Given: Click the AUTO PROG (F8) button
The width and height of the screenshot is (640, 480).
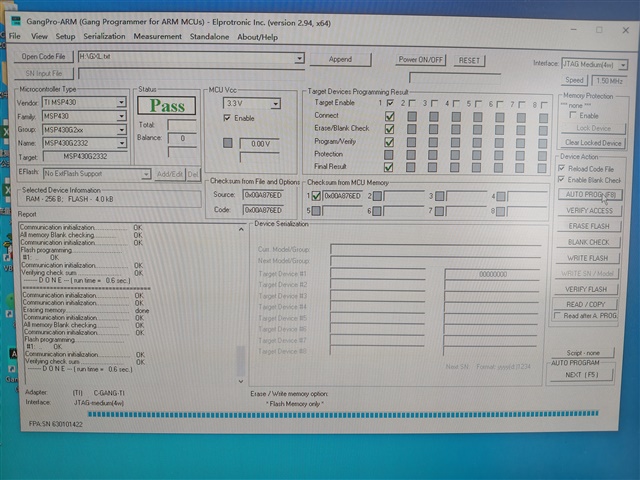Looking at the screenshot, I should pyautogui.click(x=590, y=195).
